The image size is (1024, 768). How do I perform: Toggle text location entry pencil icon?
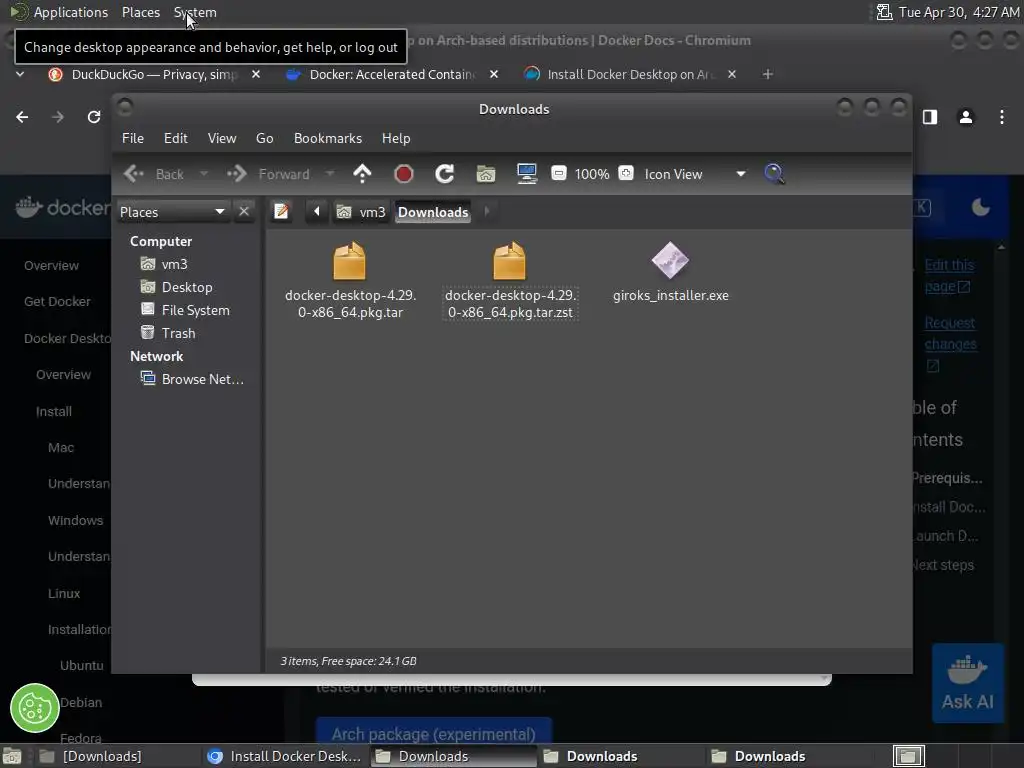pos(281,212)
